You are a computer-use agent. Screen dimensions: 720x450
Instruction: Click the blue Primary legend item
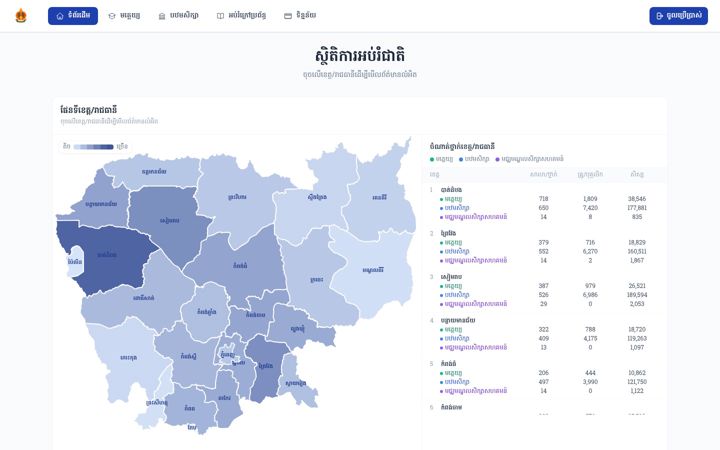point(474,159)
